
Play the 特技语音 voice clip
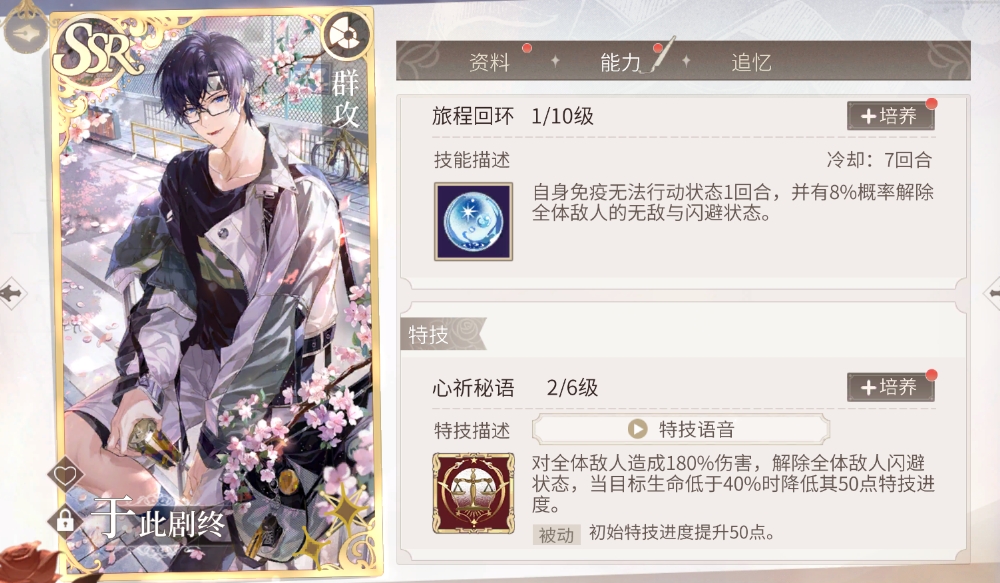tap(680, 429)
